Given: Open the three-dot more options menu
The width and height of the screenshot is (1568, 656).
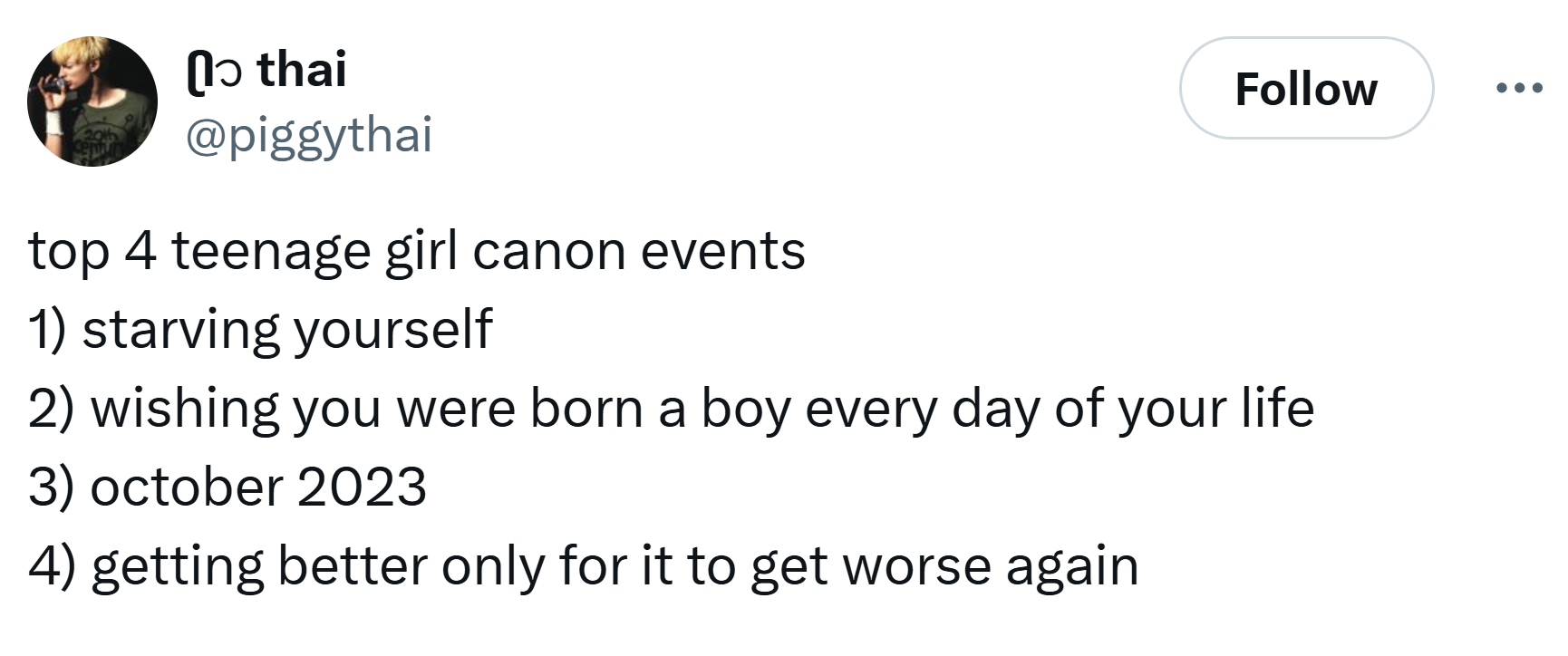Looking at the screenshot, I should [1520, 88].
